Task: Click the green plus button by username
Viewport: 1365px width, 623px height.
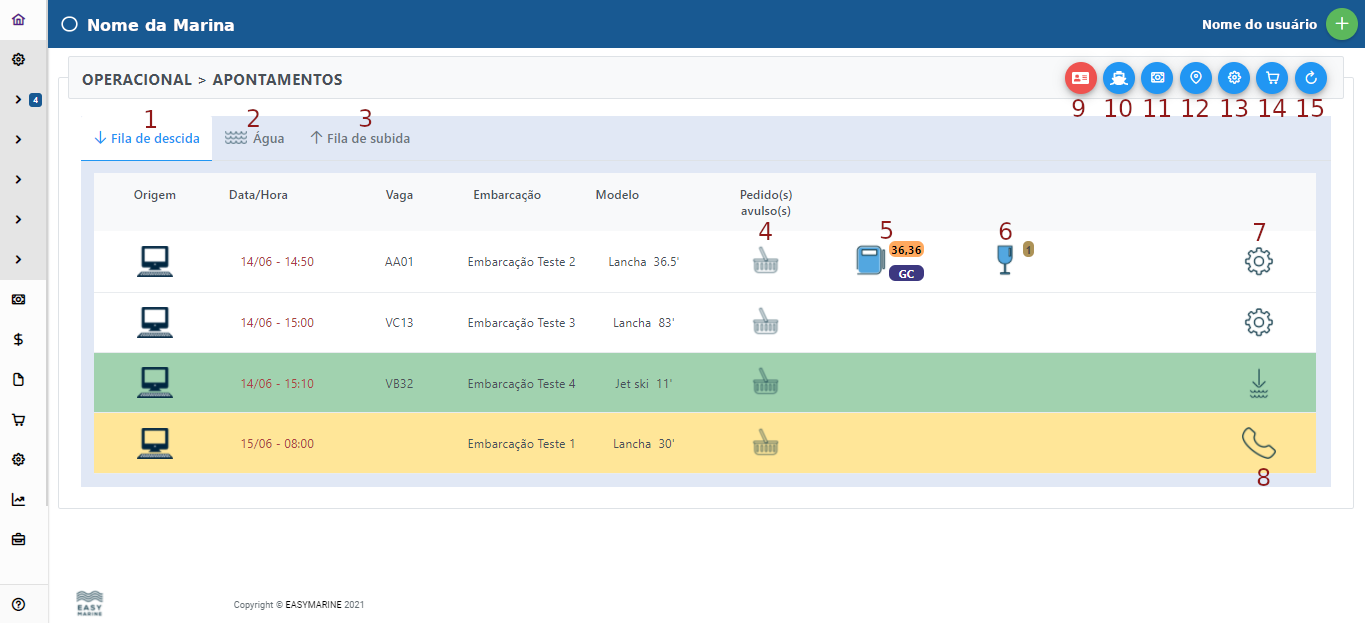Action: (x=1341, y=24)
